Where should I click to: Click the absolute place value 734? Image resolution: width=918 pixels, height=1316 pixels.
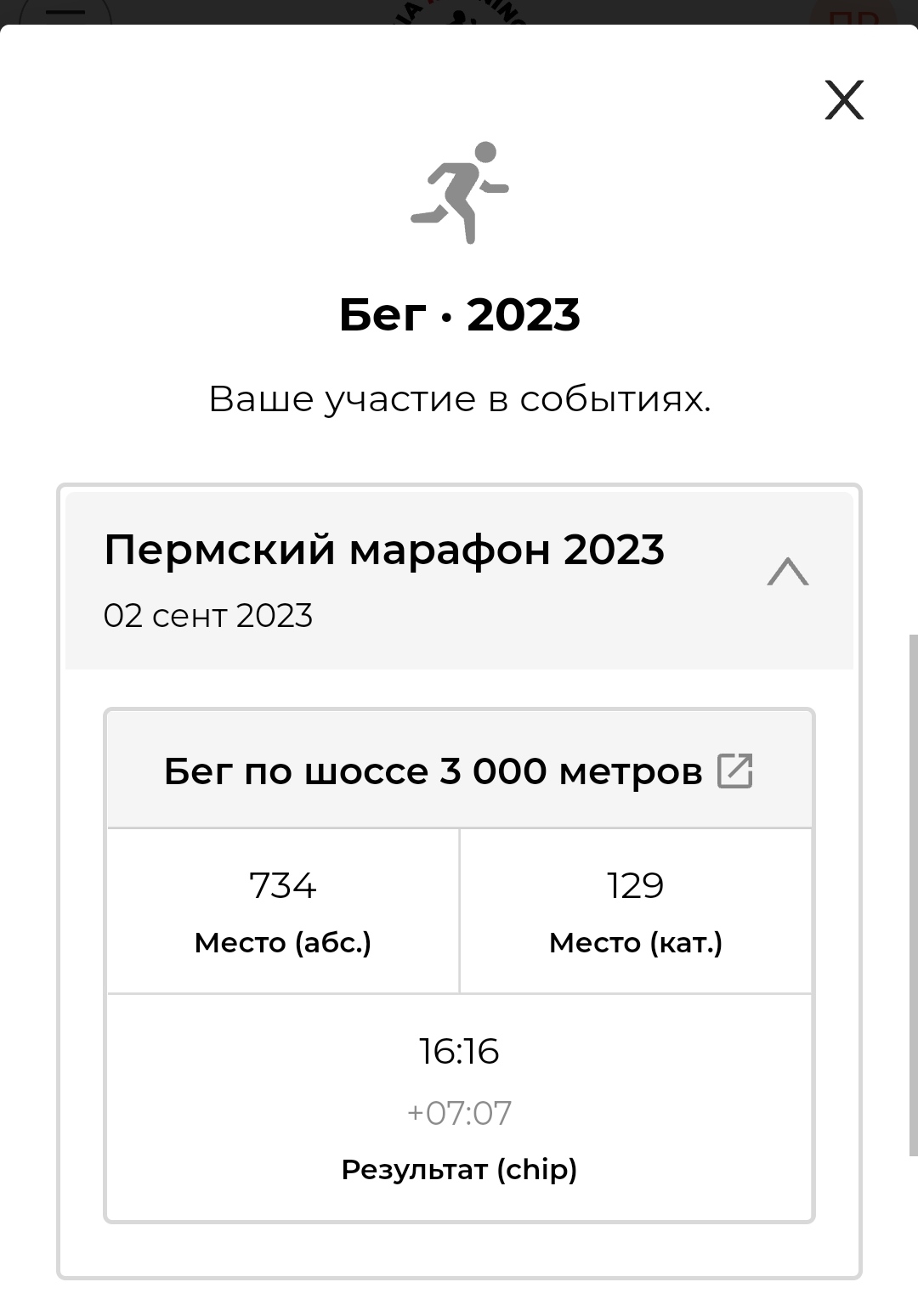pyautogui.click(x=283, y=885)
